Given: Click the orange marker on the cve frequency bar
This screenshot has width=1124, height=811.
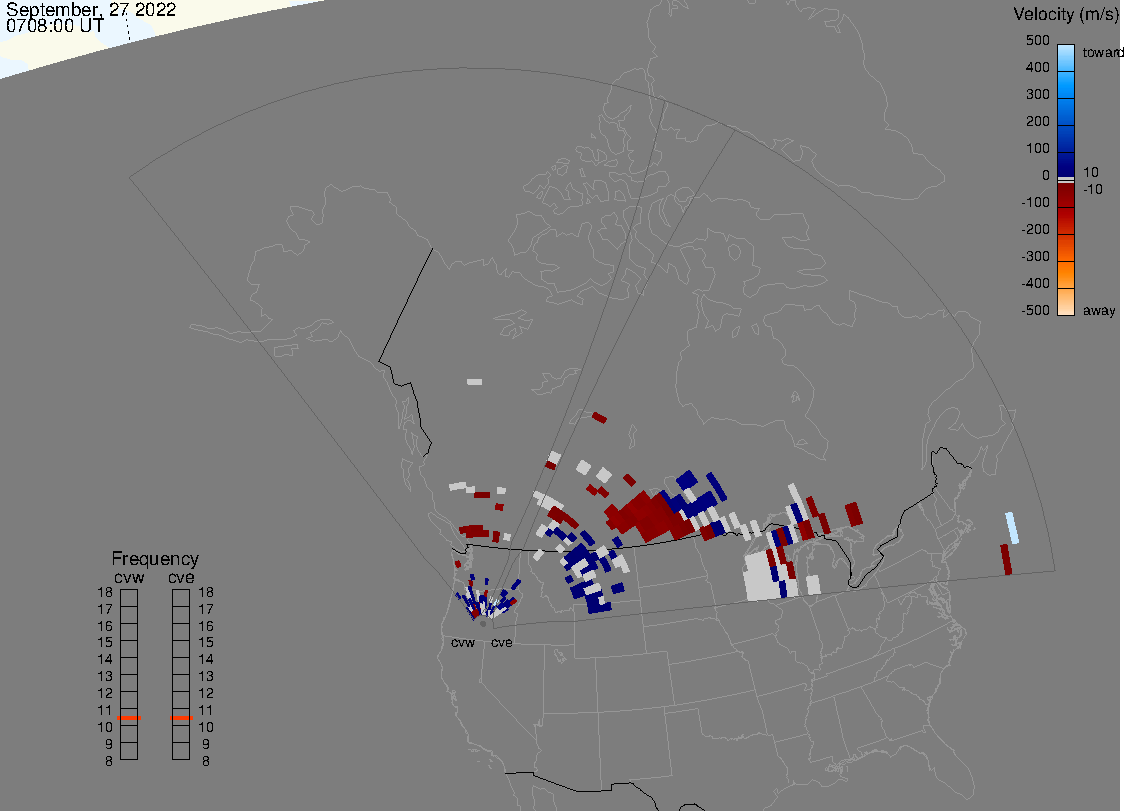Looking at the screenshot, I should (181, 718).
